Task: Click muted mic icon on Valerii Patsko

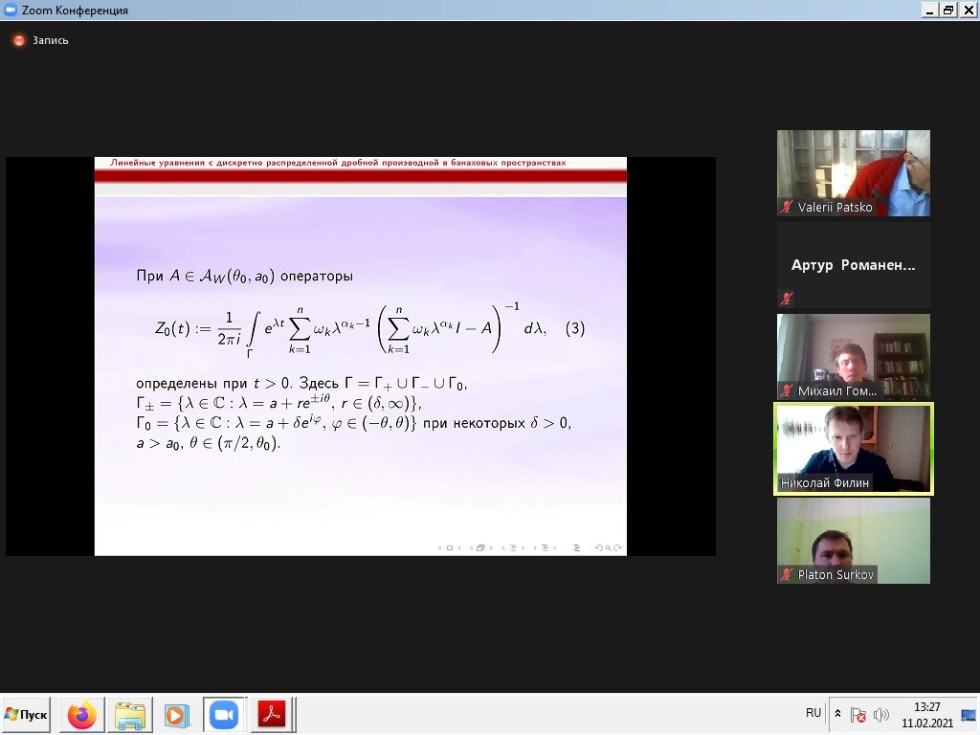Action: click(x=787, y=208)
